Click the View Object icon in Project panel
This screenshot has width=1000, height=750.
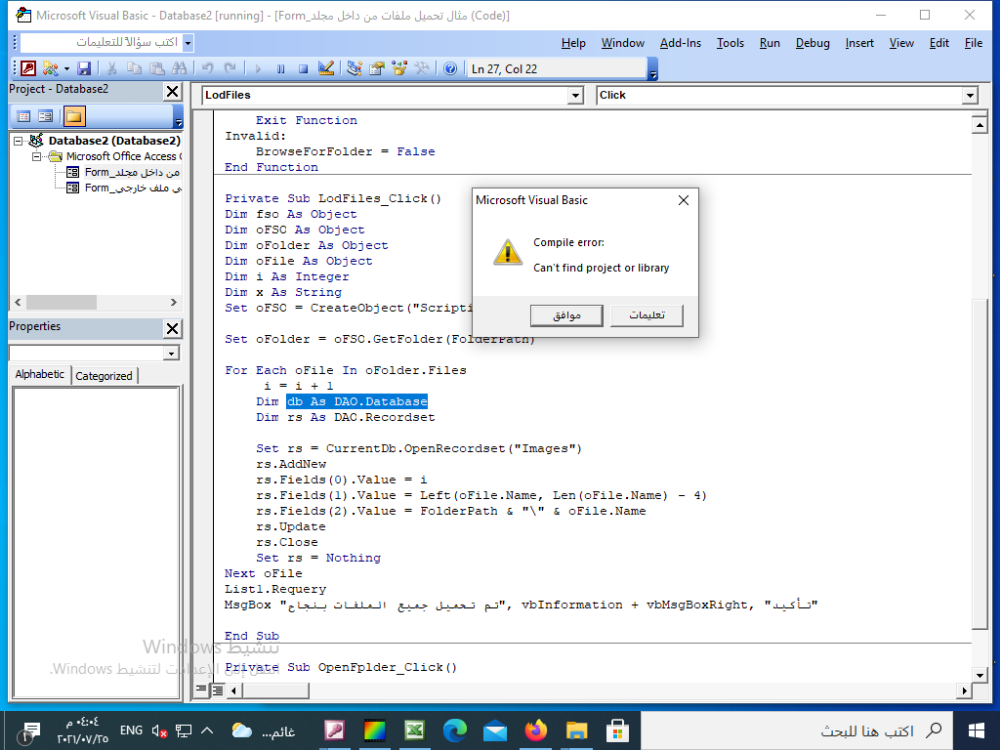point(46,116)
